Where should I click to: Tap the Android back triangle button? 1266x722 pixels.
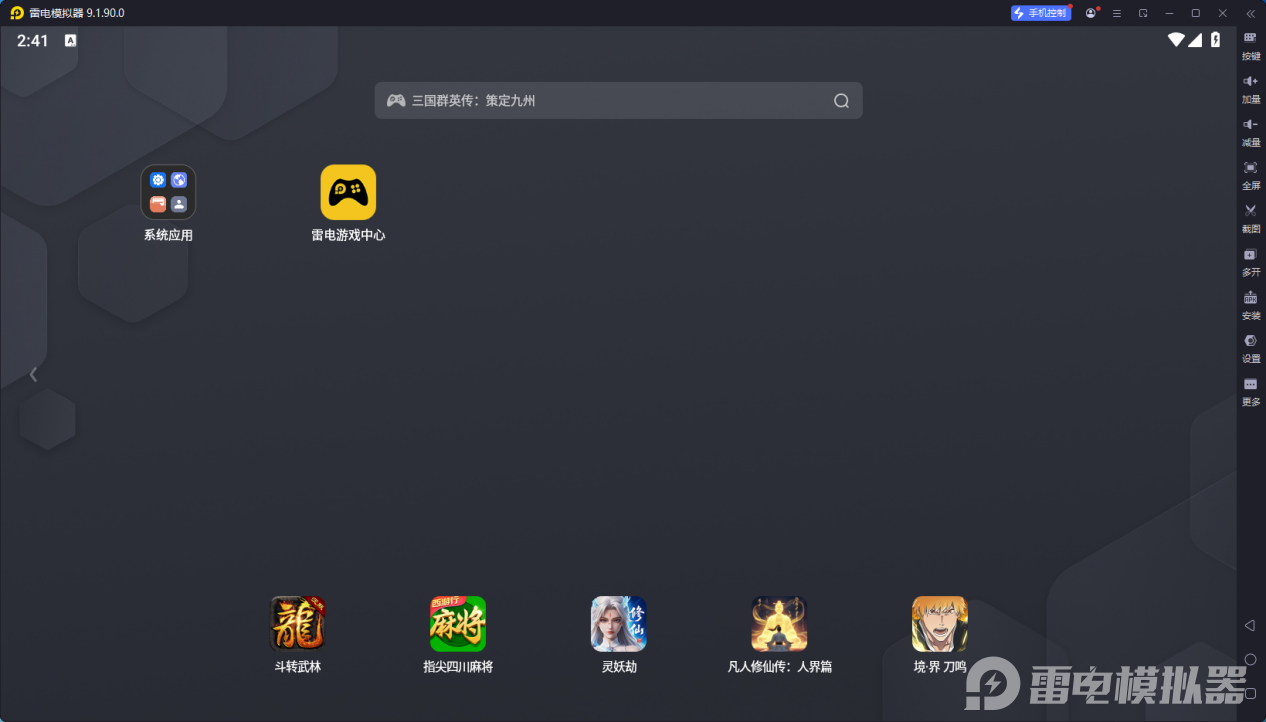click(x=1250, y=625)
